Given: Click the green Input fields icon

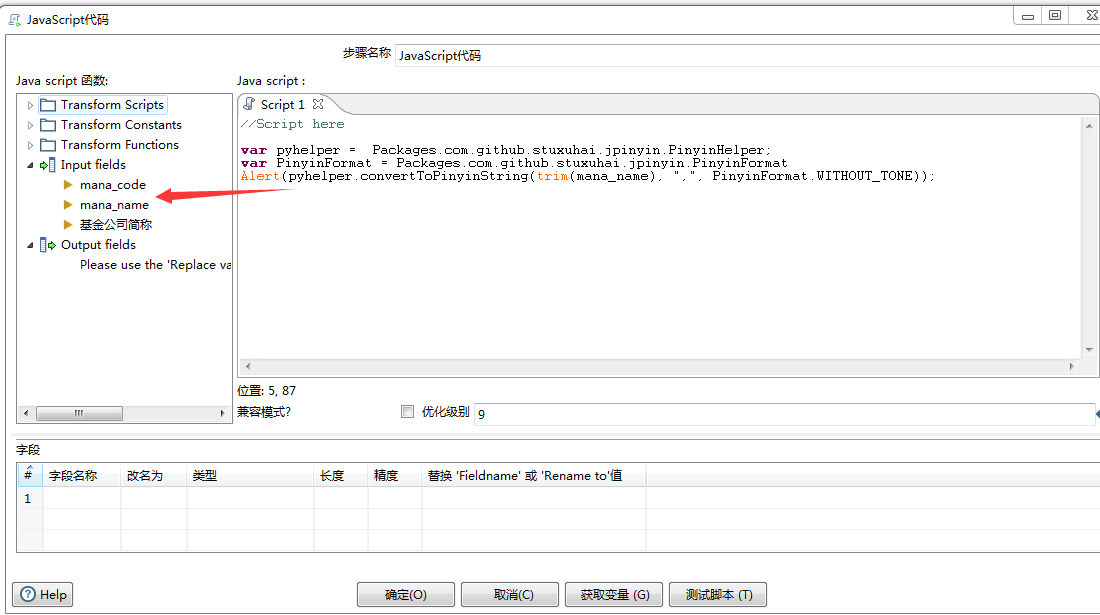Looking at the screenshot, I should (x=47, y=164).
